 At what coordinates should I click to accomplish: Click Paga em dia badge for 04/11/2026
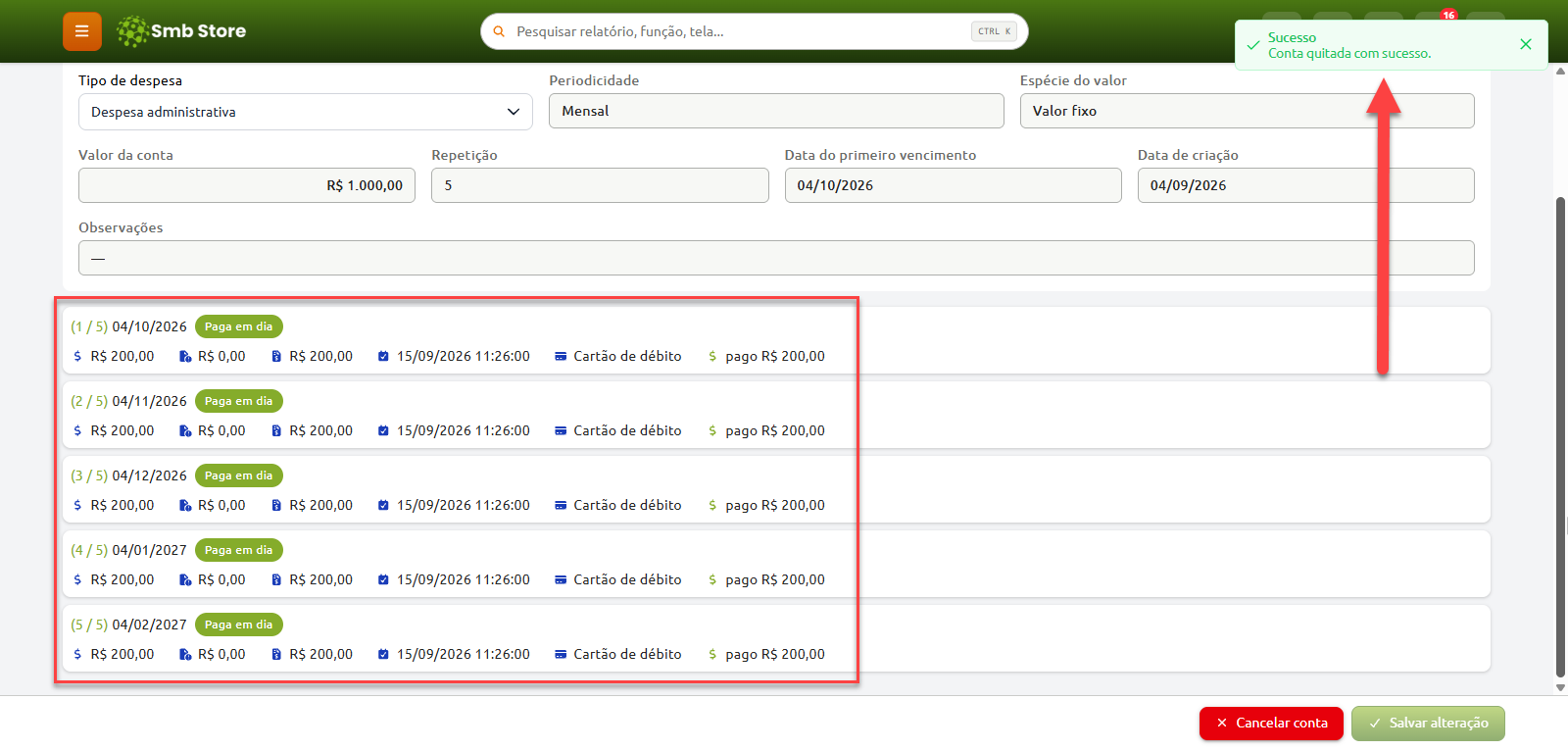click(239, 401)
